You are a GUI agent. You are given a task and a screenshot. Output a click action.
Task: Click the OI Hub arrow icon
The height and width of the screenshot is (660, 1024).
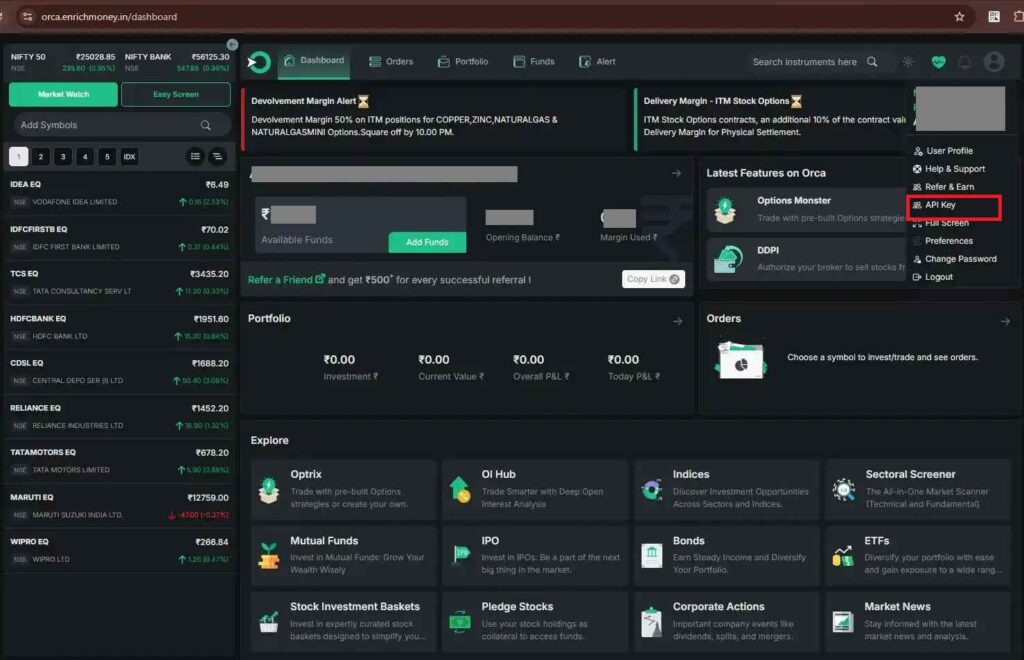460,489
